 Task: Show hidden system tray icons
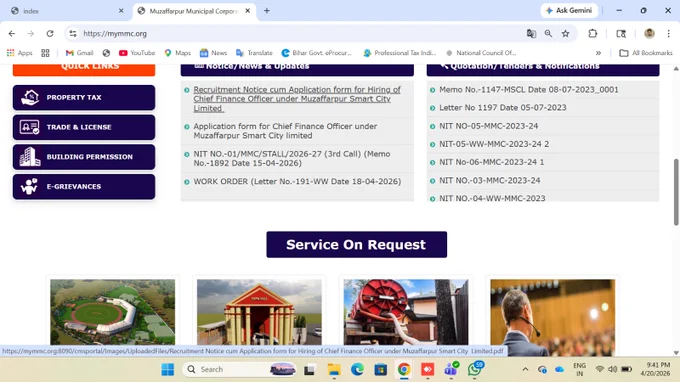click(x=525, y=369)
